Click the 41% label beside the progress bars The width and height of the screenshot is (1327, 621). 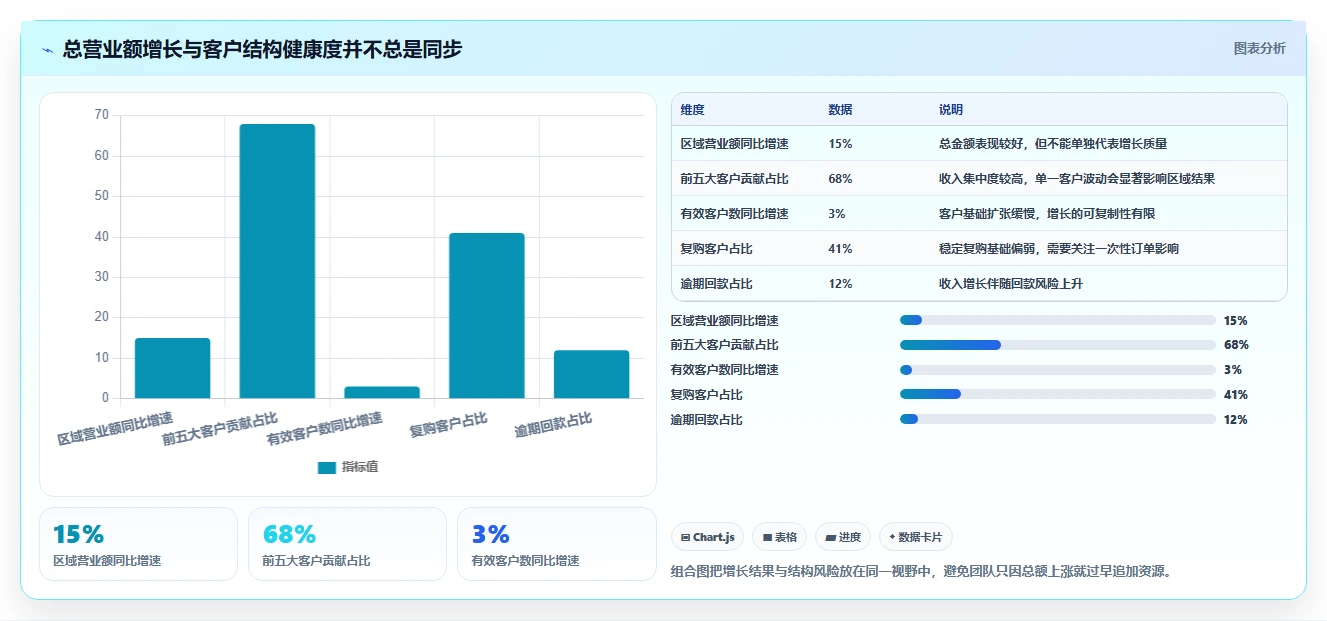point(1236,395)
